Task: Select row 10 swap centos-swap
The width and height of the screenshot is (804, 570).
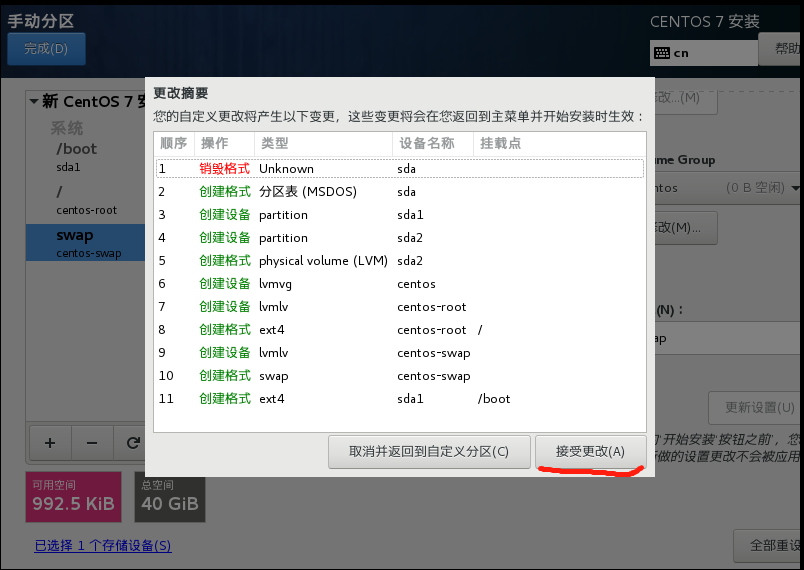Action: tap(400, 376)
